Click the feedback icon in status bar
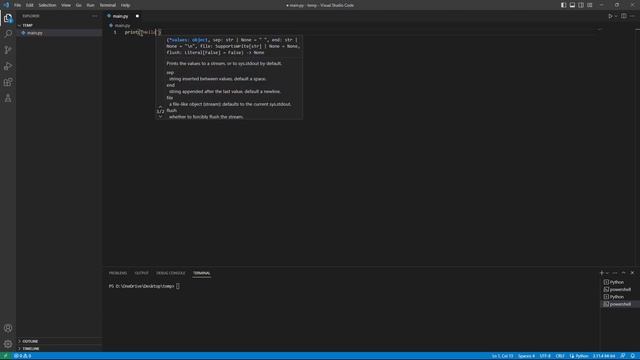Screen dimensions: 640x360 click(623, 356)
